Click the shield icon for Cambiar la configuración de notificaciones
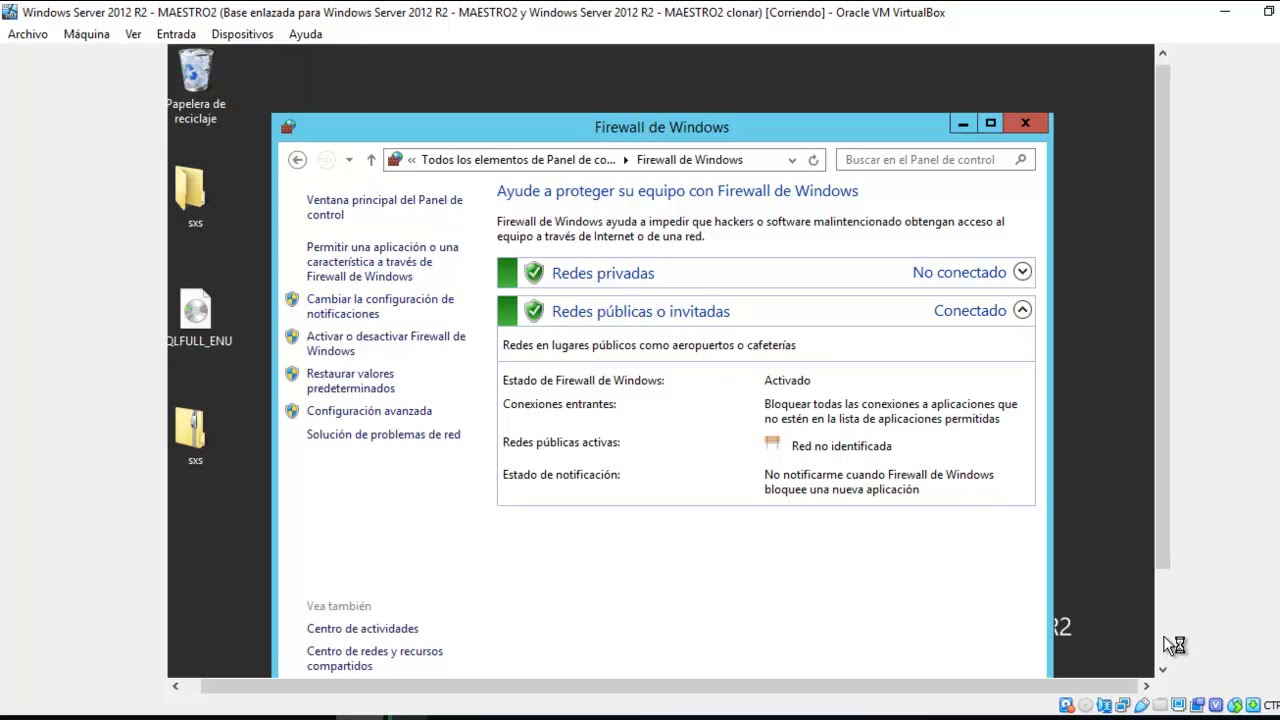The height and width of the screenshot is (720, 1280). coord(292,299)
